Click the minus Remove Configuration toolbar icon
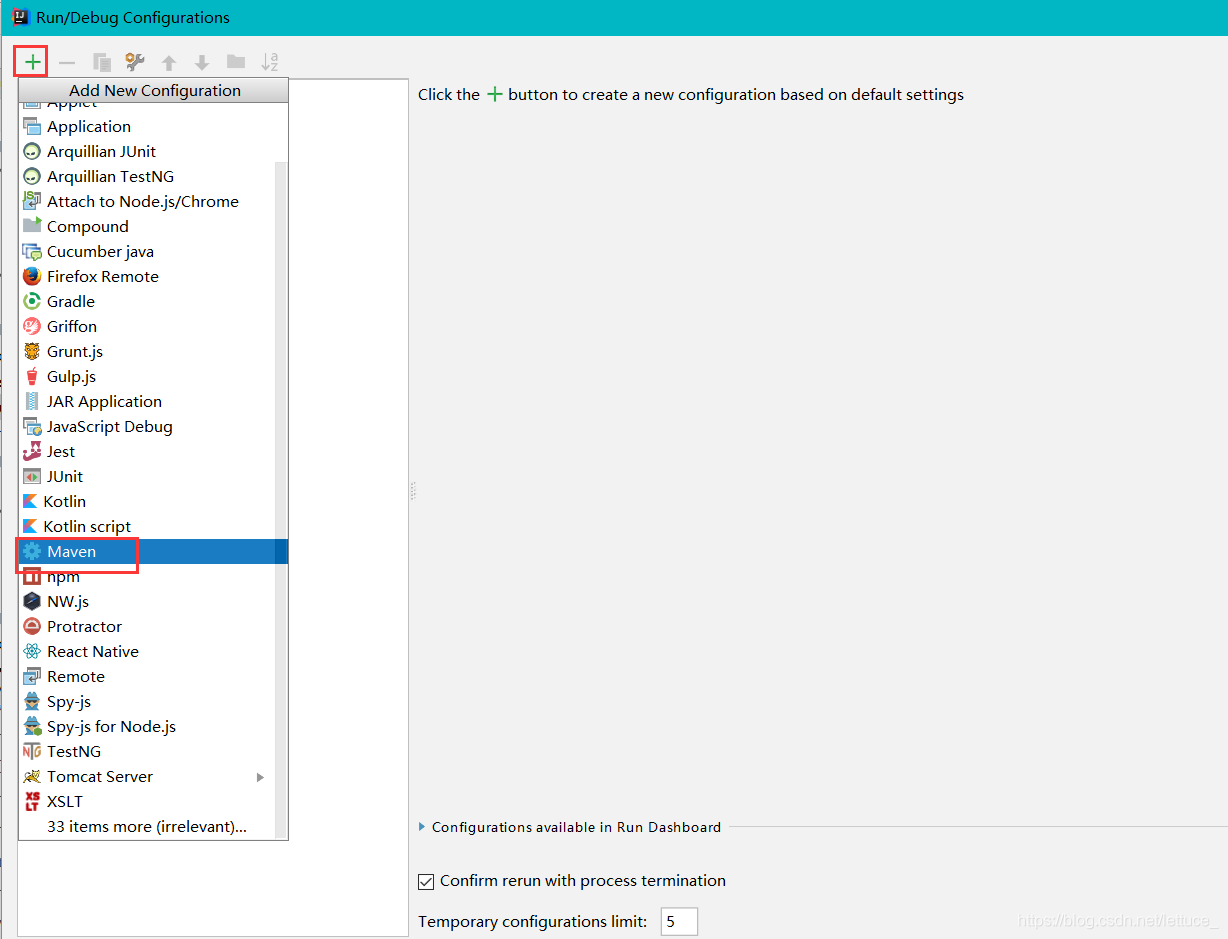 [x=67, y=62]
